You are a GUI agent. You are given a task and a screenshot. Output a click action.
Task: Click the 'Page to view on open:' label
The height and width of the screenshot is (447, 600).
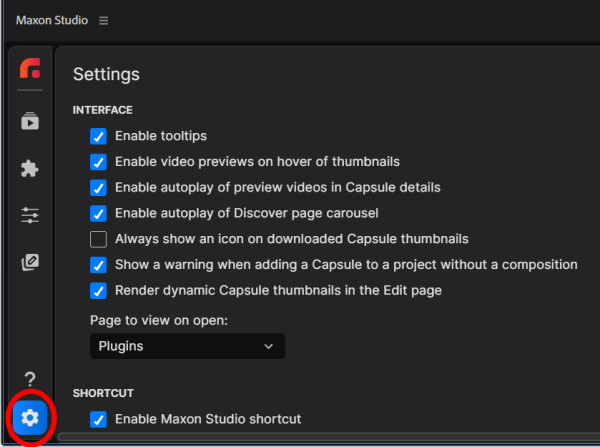(x=159, y=320)
